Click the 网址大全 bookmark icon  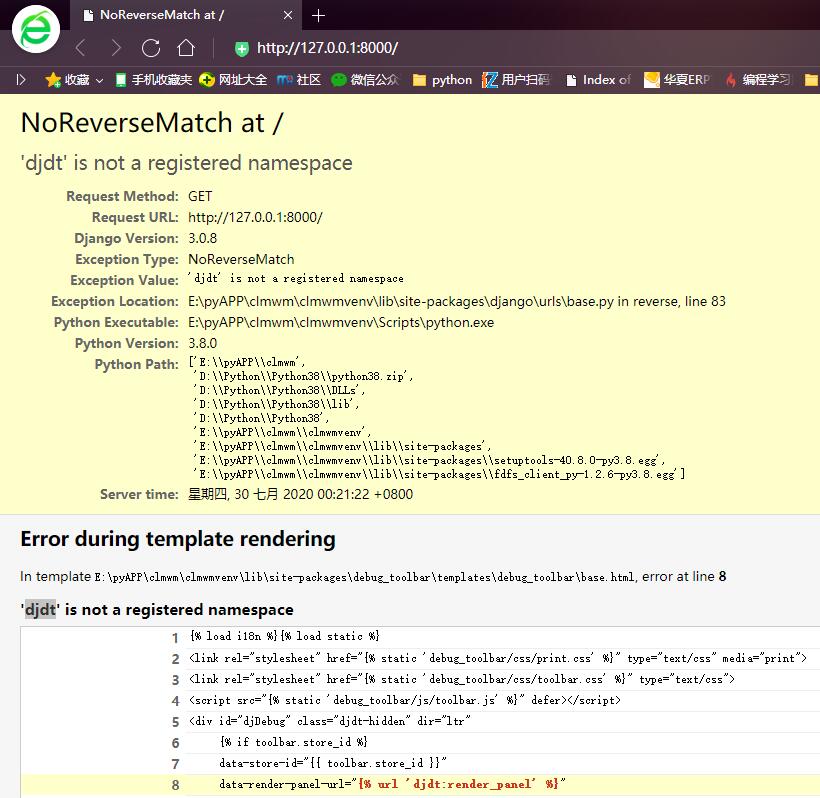coord(207,79)
